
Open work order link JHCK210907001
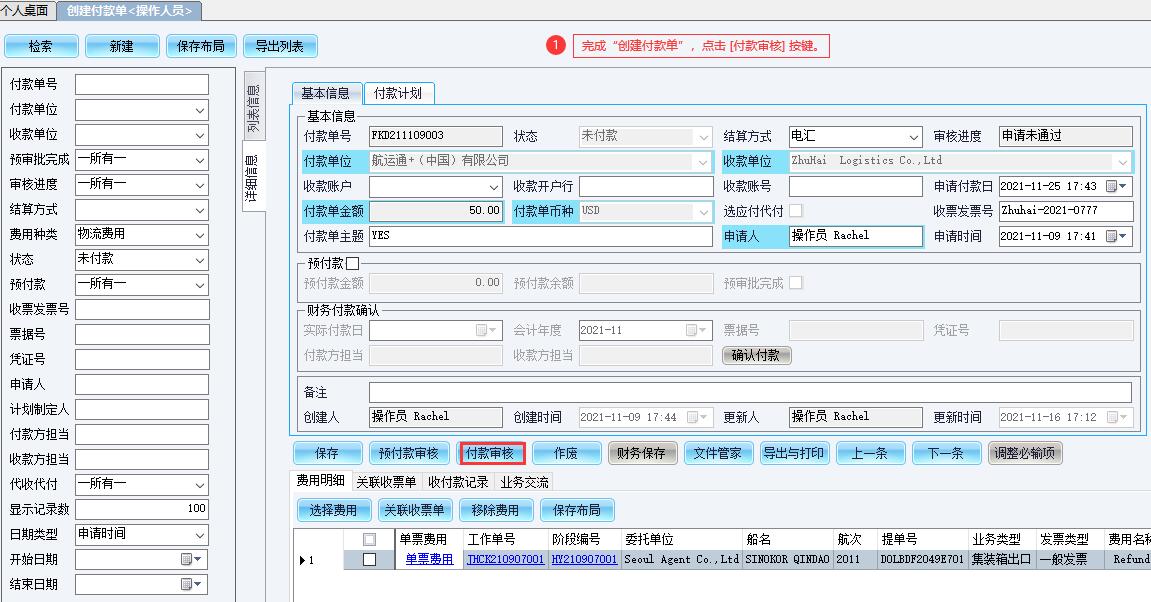pos(505,560)
